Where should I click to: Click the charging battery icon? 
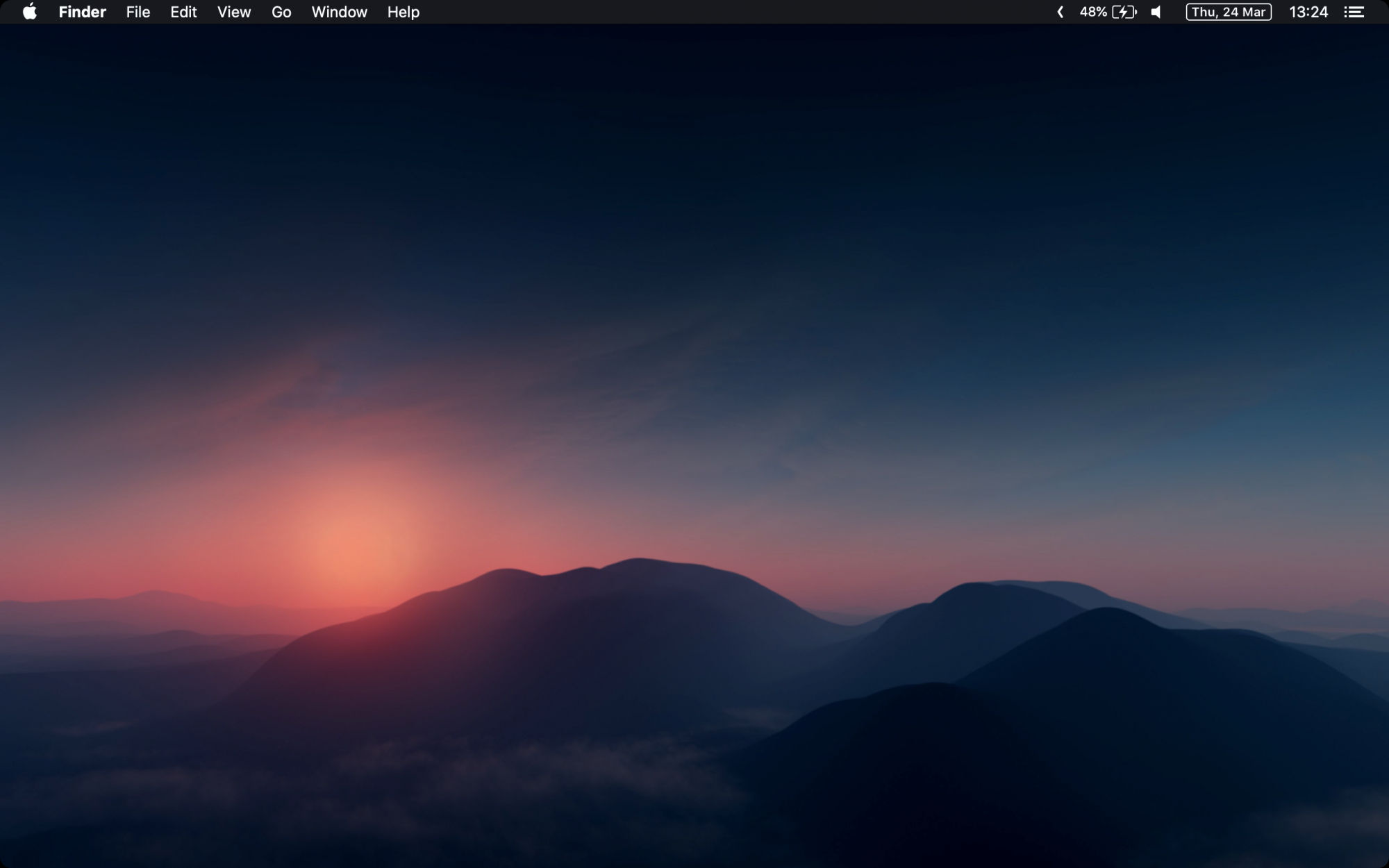coord(1124,12)
